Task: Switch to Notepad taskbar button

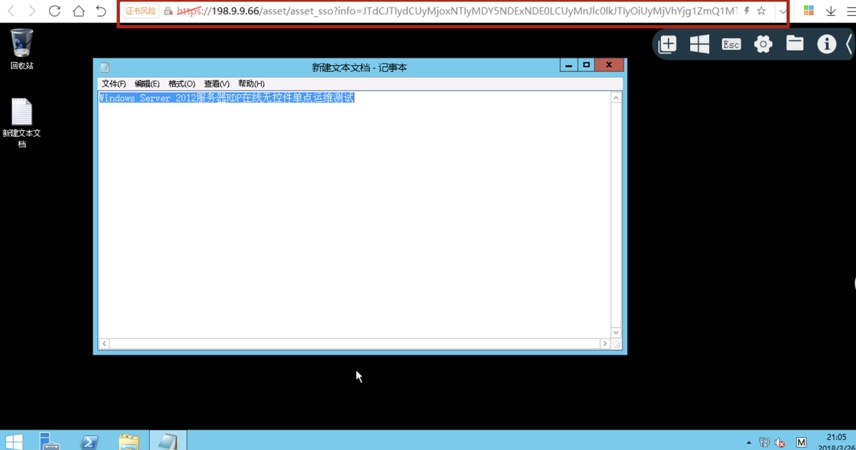Action: pyautogui.click(x=168, y=441)
